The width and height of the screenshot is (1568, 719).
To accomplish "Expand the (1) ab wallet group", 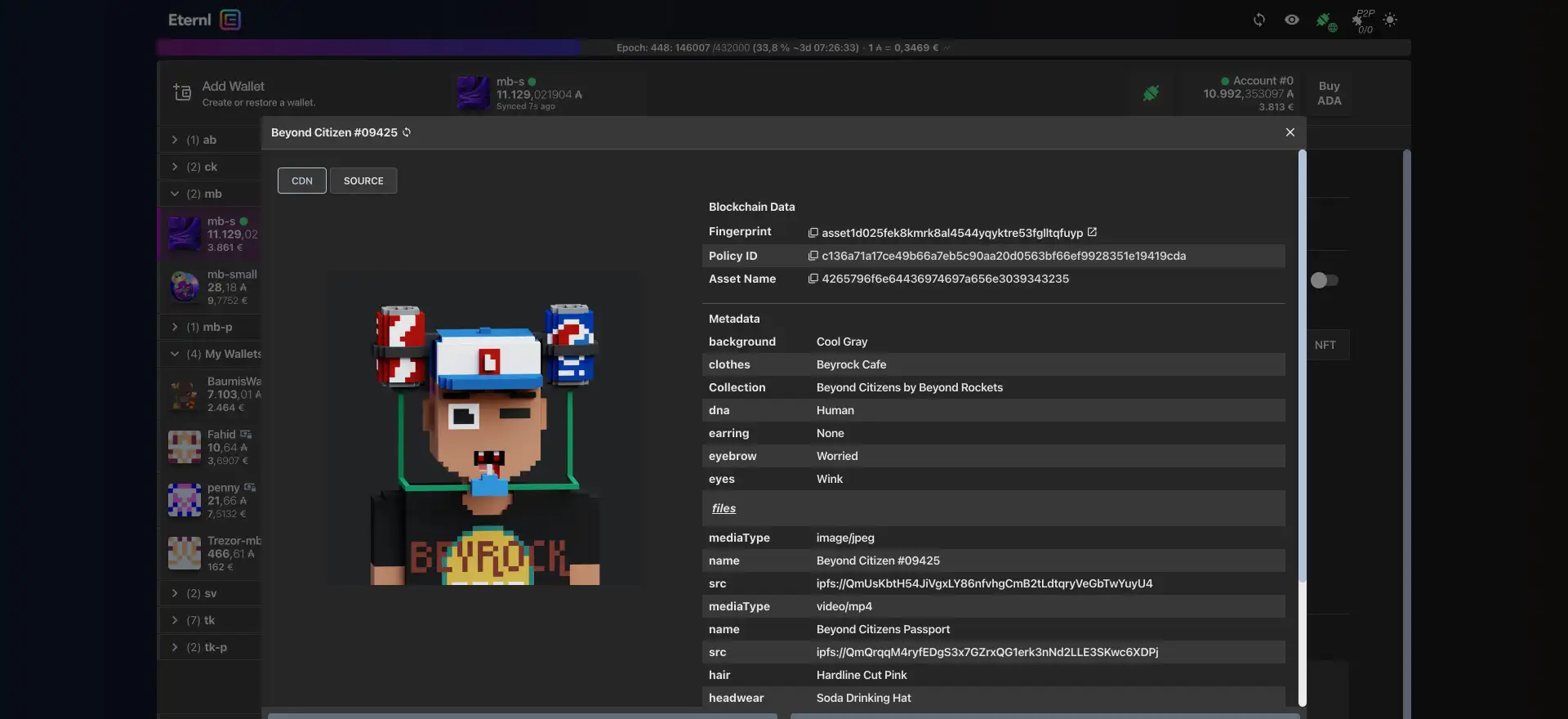I will (175, 140).
